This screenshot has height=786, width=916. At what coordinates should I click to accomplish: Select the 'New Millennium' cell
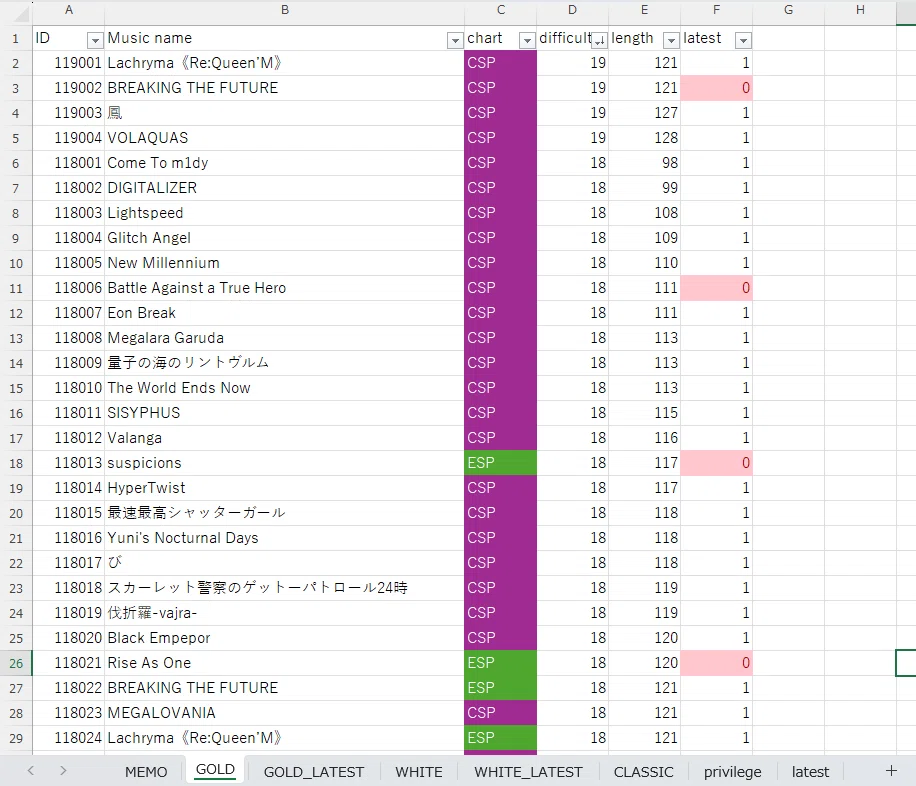[x=284, y=263]
